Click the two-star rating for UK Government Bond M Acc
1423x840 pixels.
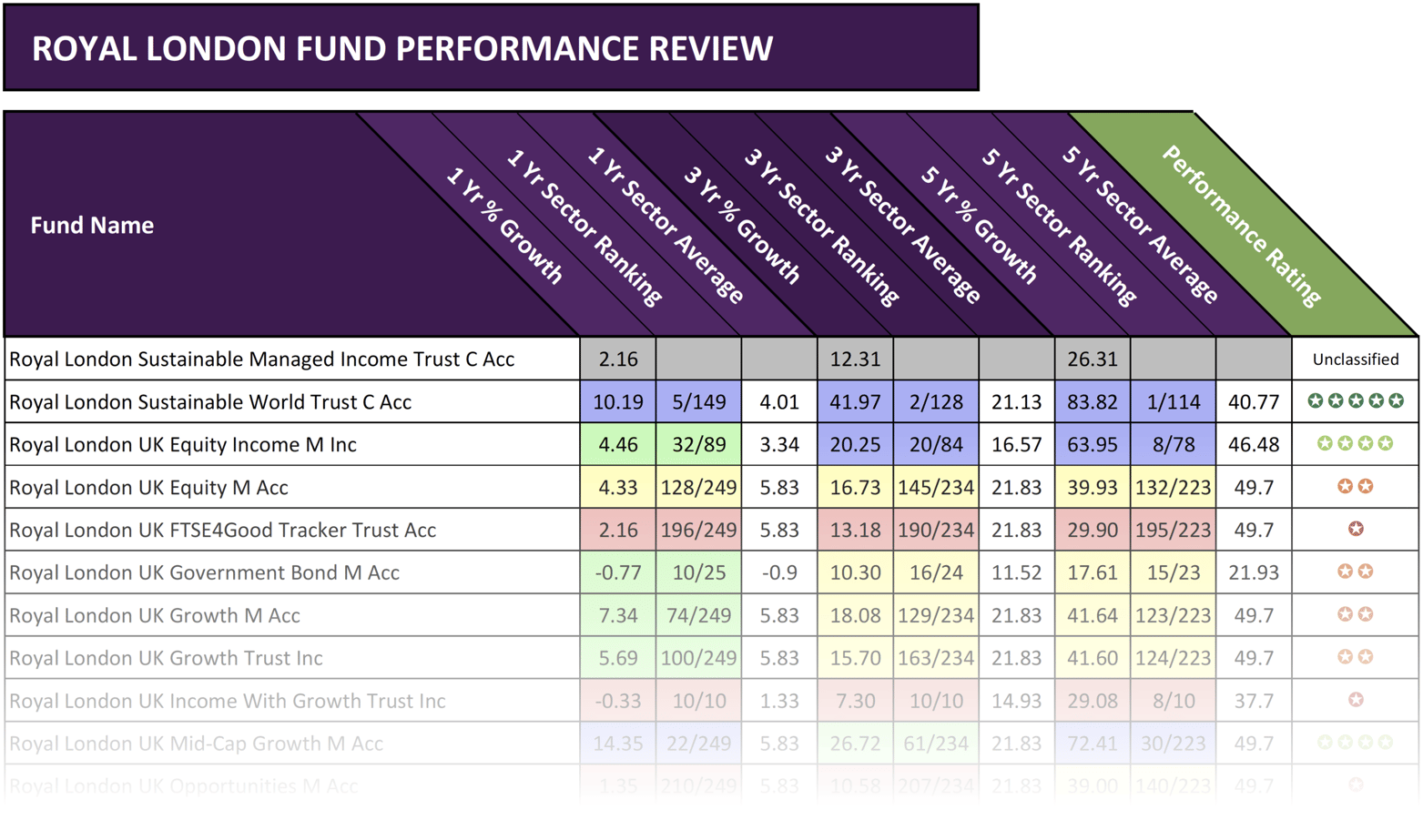tap(1356, 572)
